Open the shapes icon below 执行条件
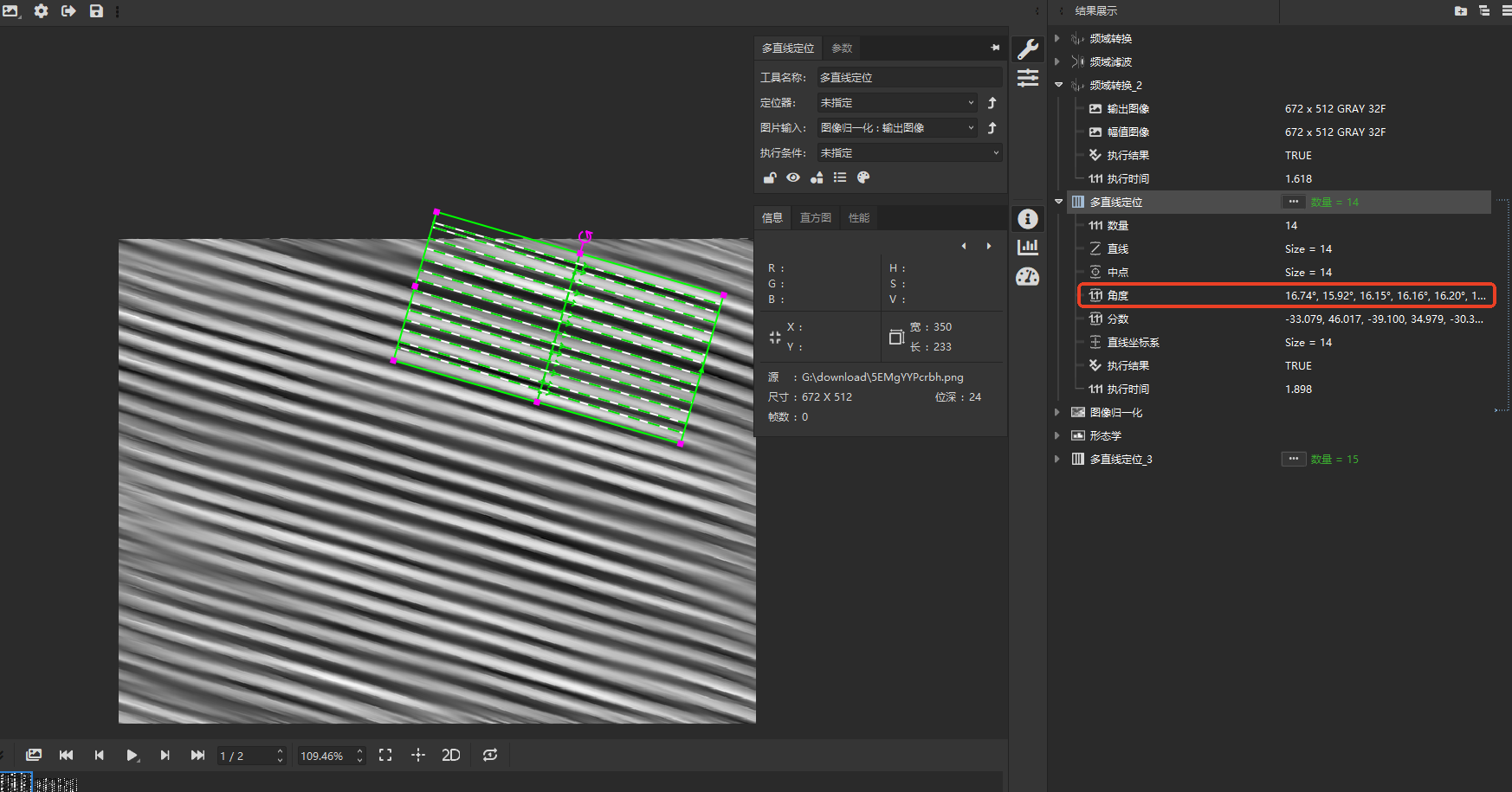 (x=817, y=177)
